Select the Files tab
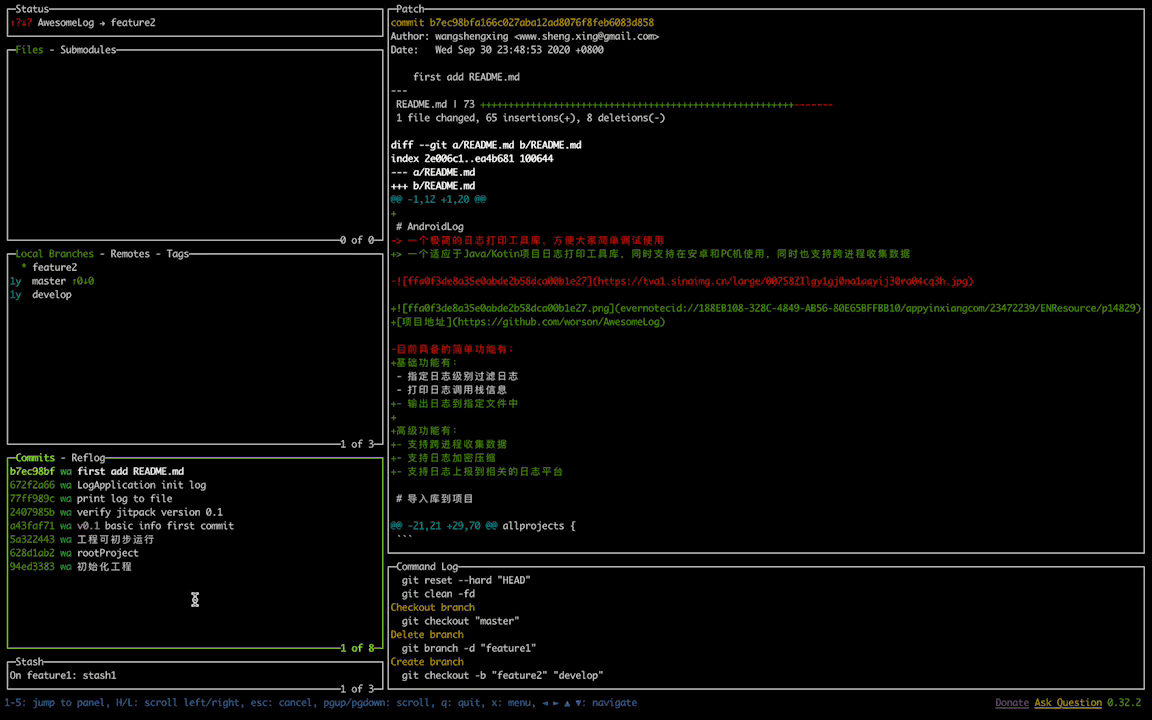This screenshot has width=1152, height=720. point(29,50)
